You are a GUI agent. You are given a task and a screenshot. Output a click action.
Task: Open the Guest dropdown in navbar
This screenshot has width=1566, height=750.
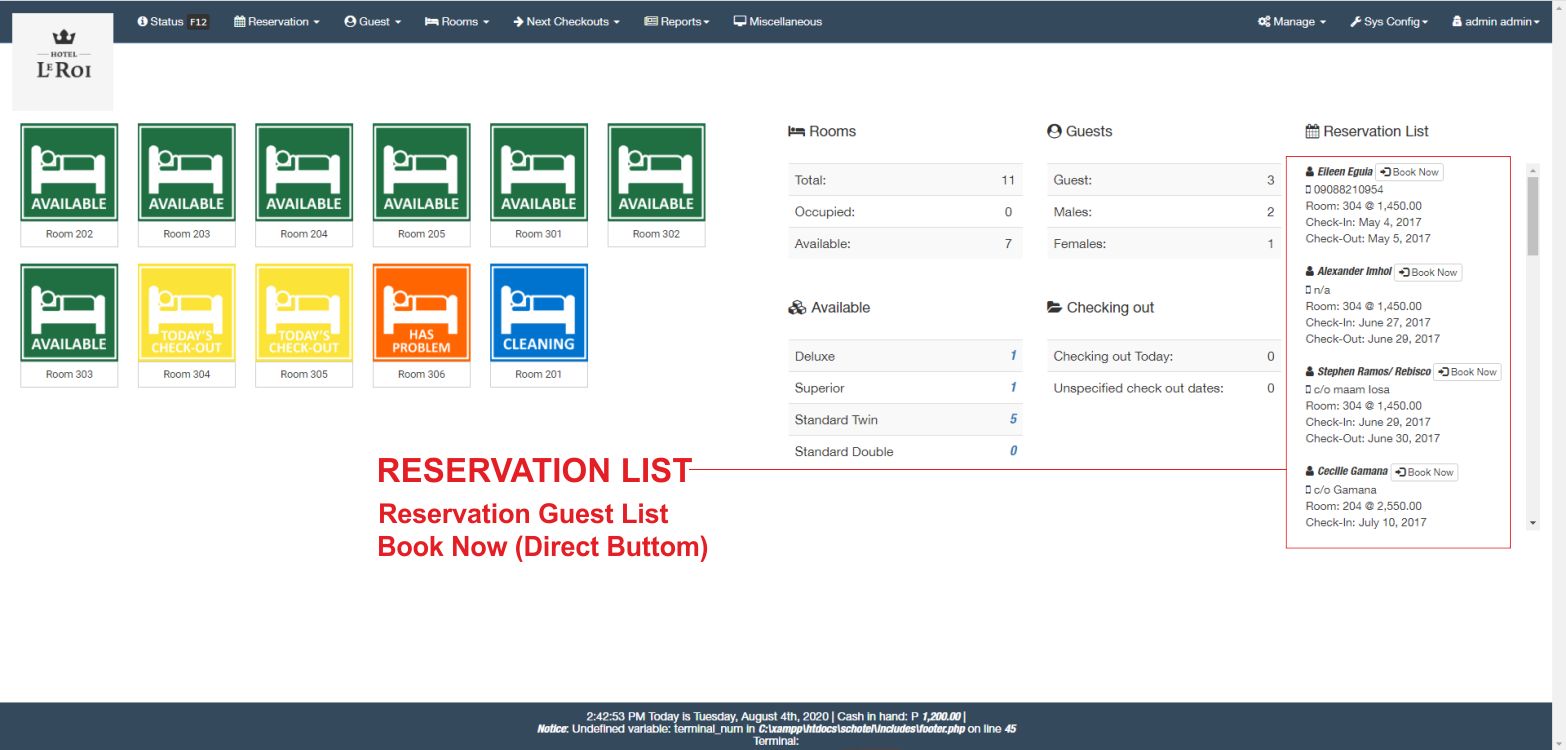[372, 22]
